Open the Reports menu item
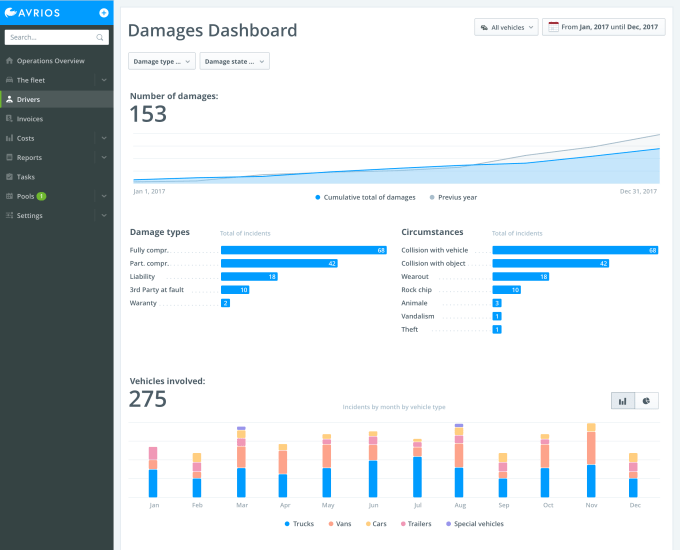 (x=29, y=157)
